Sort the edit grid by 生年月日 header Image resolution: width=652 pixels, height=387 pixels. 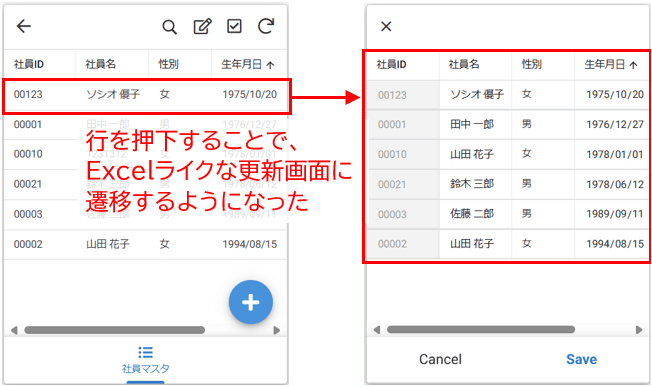611,64
